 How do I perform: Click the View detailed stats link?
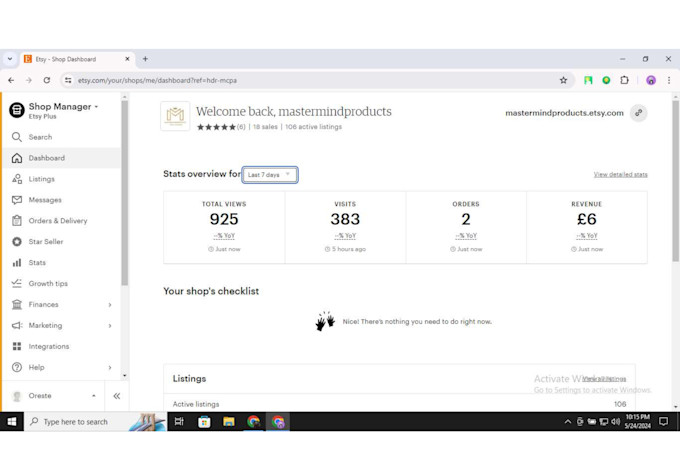620,174
